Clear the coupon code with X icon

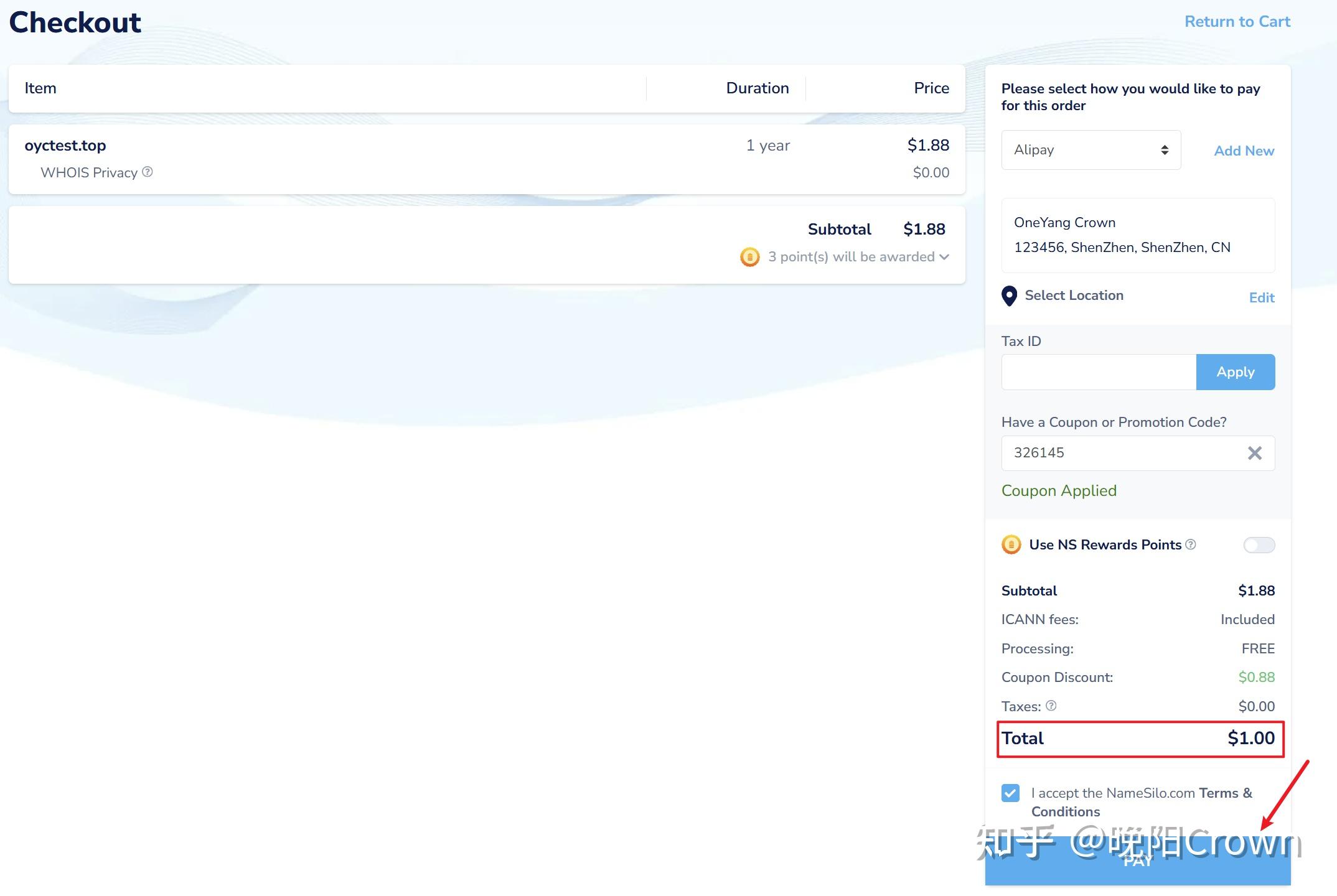click(x=1254, y=453)
